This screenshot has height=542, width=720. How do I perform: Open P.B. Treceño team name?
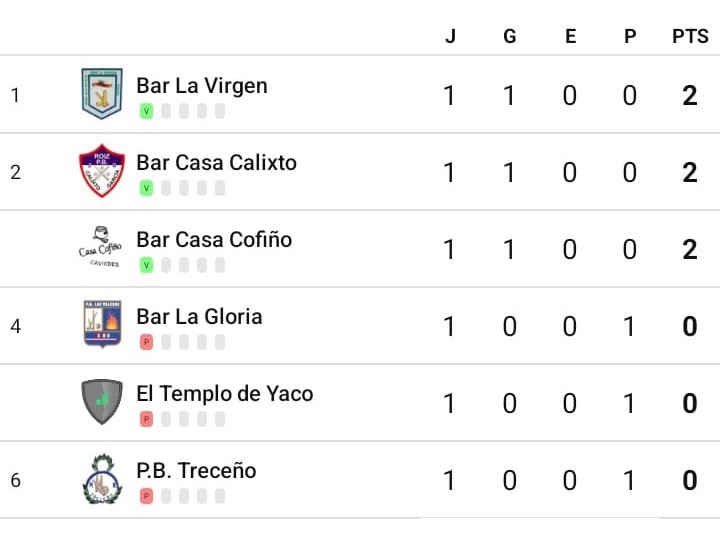click(196, 471)
